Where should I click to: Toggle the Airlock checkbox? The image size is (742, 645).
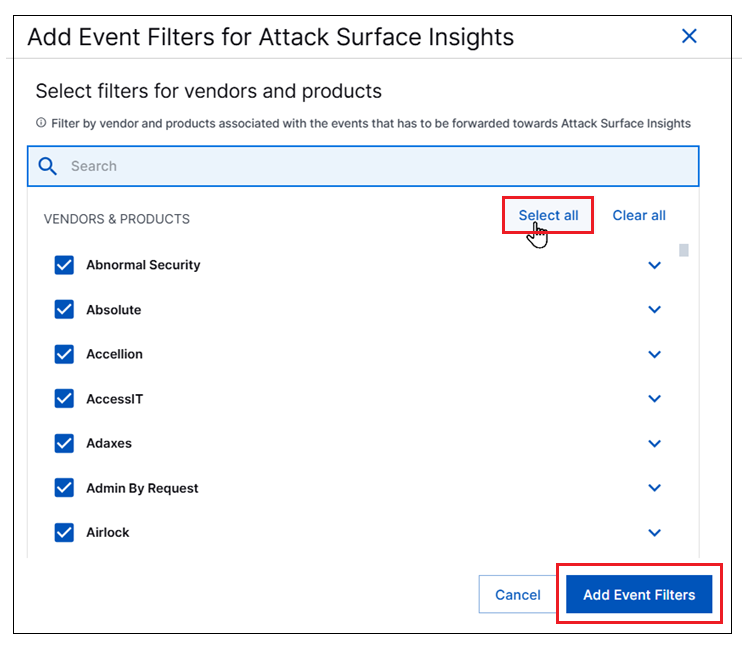(x=64, y=532)
